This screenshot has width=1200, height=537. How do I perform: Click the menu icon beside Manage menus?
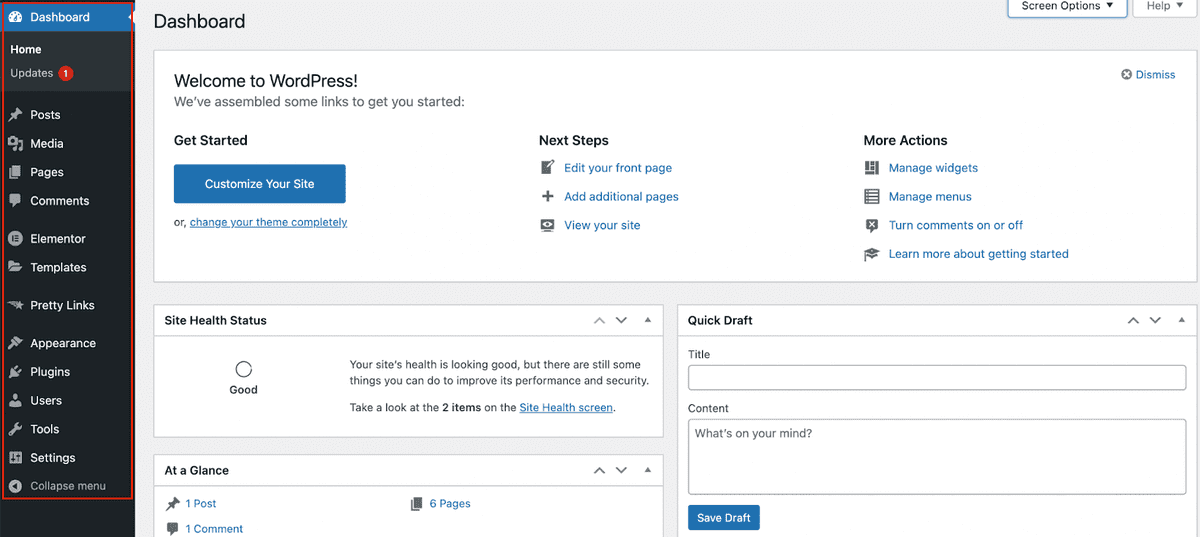[x=872, y=197]
